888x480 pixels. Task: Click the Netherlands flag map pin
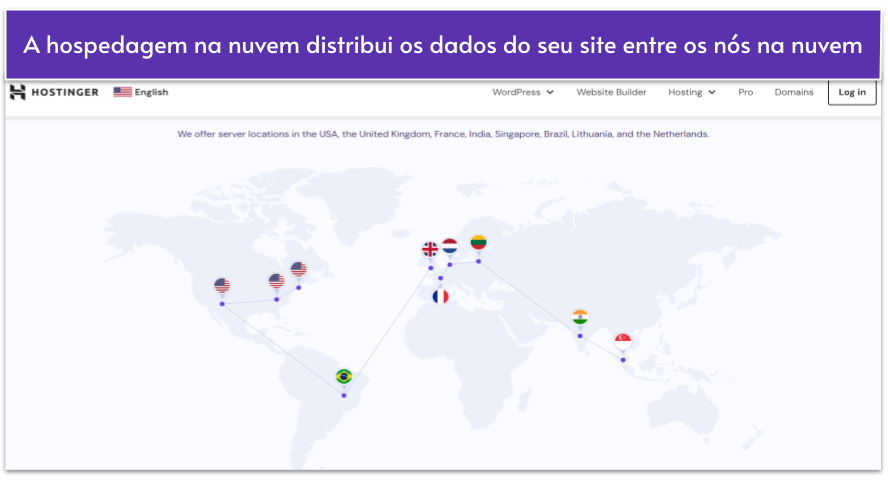(450, 245)
